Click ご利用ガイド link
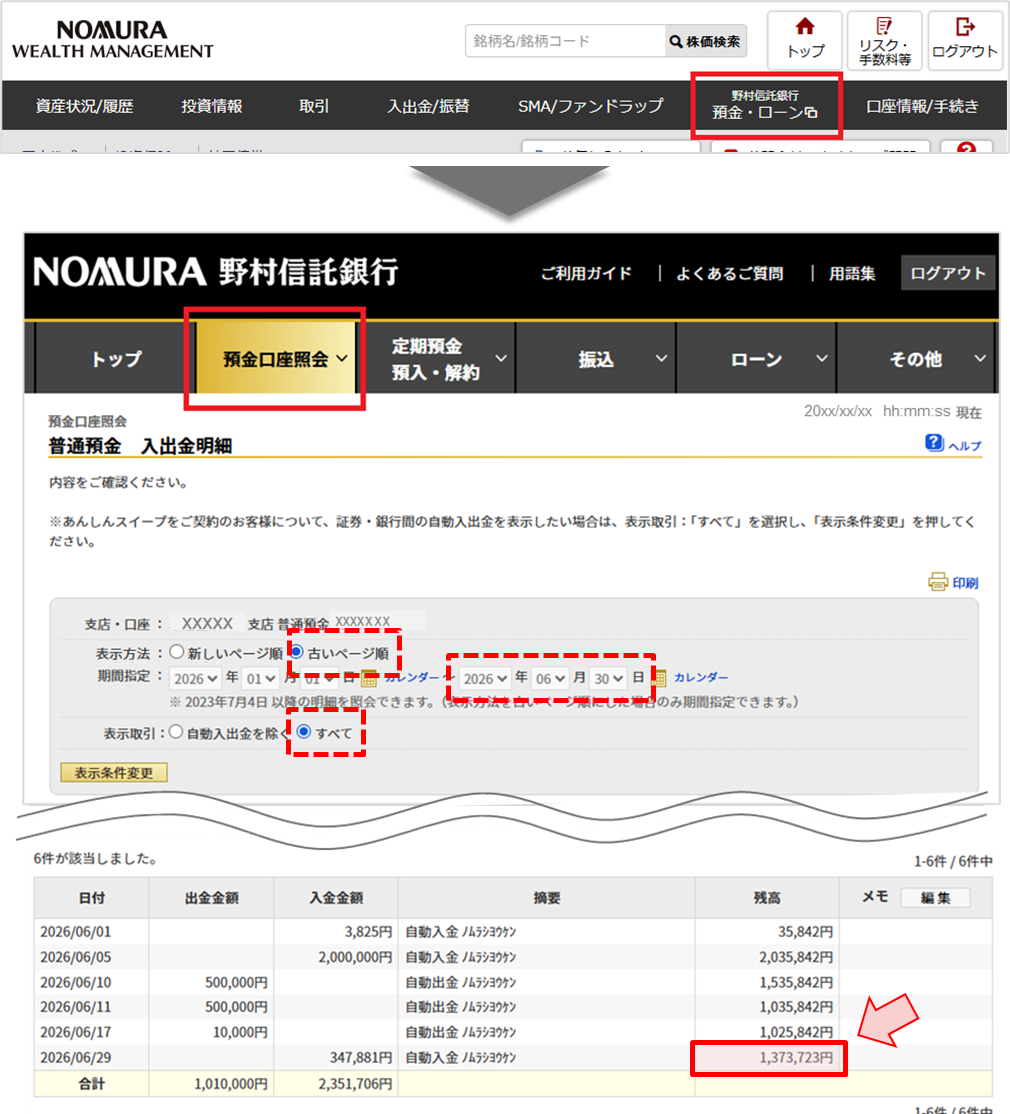The width and height of the screenshot is (1010, 1114). point(586,274)
